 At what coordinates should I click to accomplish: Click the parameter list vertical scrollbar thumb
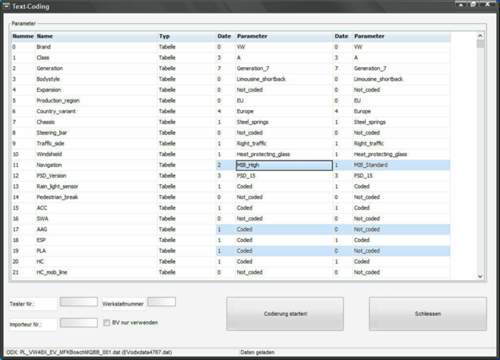click(480, 44)
